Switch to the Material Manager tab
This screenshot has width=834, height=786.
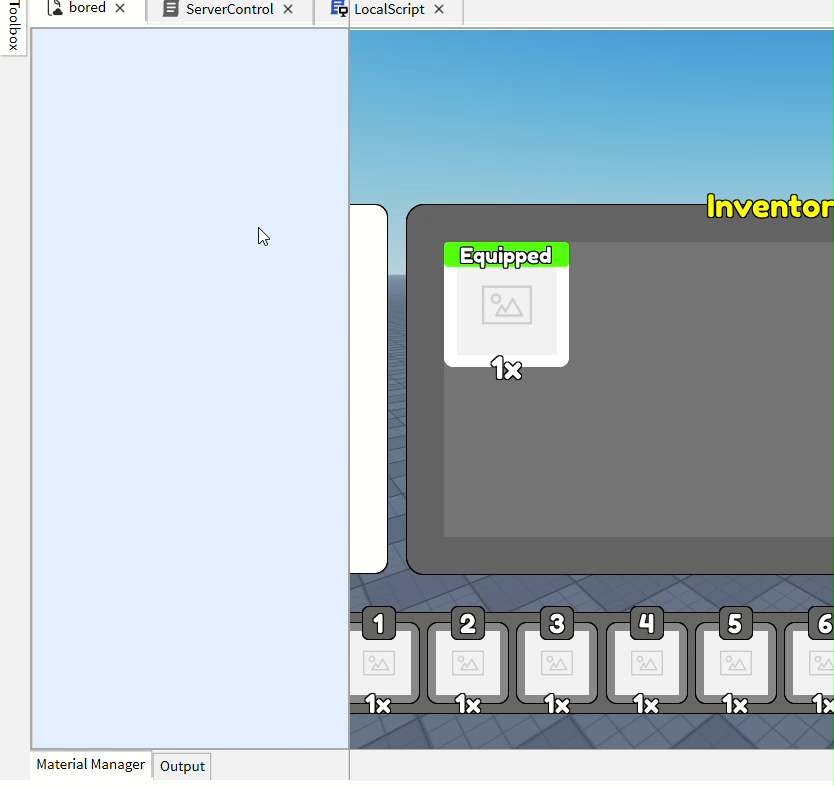tap(90, 764)
